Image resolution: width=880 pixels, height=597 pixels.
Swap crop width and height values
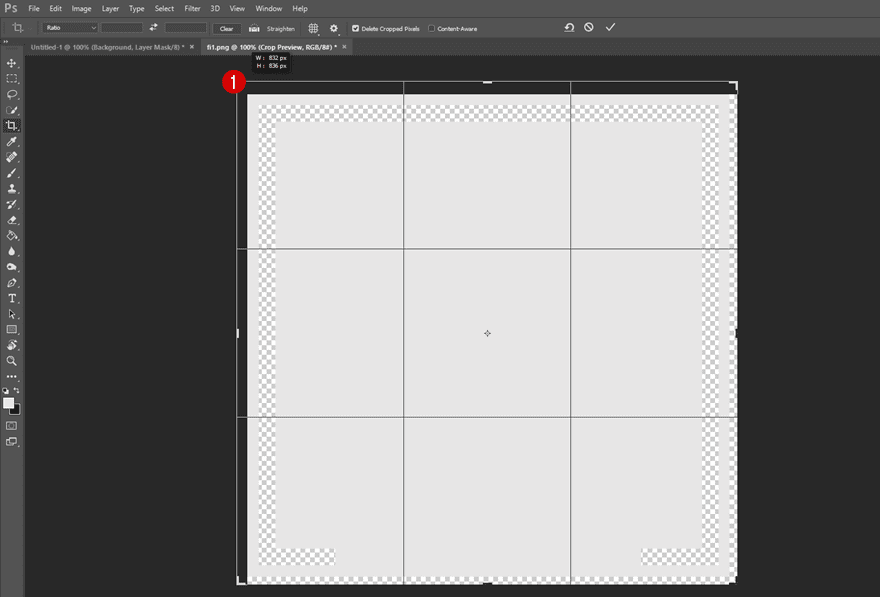(153, 27)
